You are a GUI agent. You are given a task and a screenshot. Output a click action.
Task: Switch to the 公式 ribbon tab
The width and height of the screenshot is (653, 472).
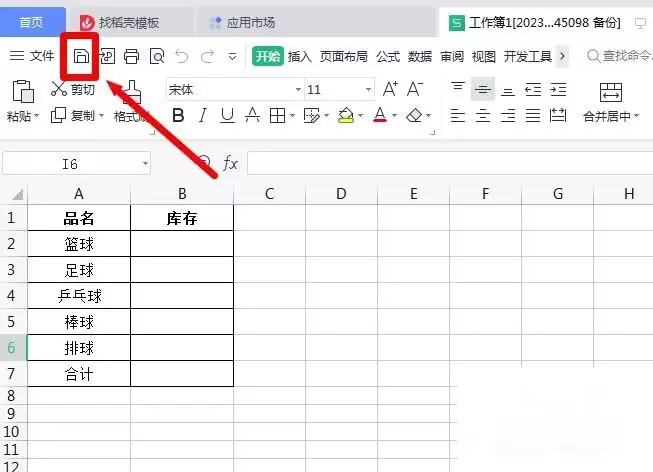pyautogui.click(x=388, y=56)
